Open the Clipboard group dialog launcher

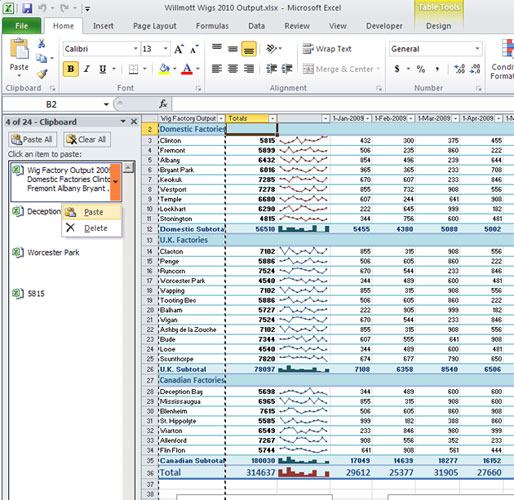pyautogui.click(x=52, y=88)
